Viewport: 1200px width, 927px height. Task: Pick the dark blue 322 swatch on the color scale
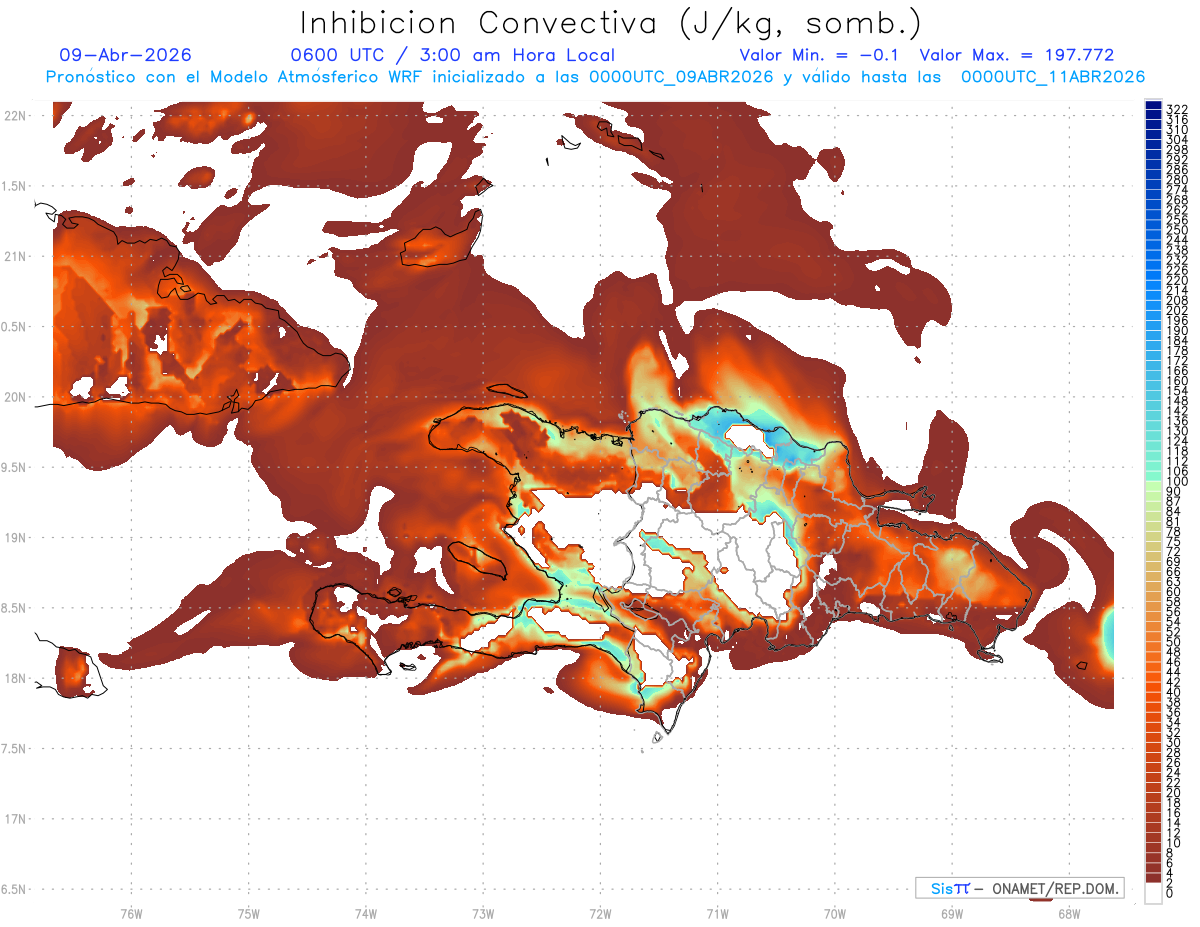(1153, 106)
